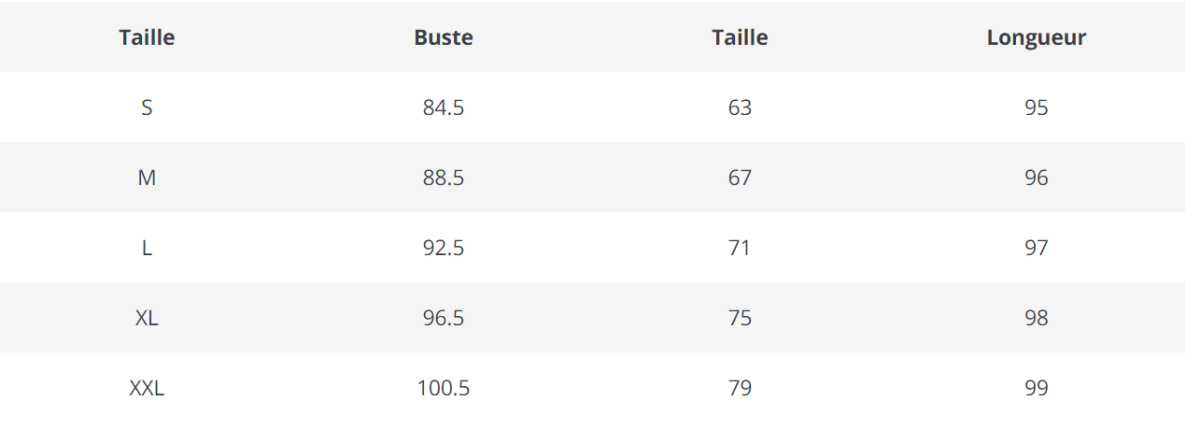Select the length value 98
Image resolution: width=1200 pixels, height=430 pixels.
[1036, 318]
